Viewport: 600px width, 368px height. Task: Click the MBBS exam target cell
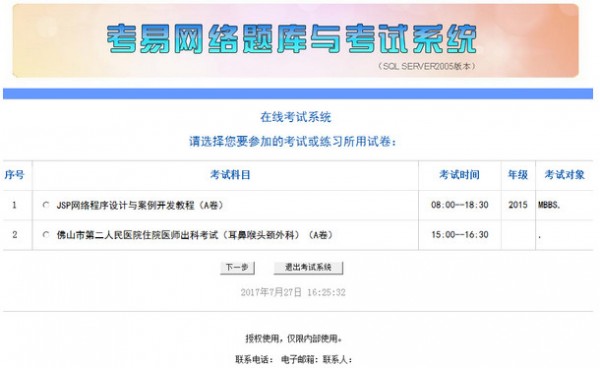tap(549, 205)
